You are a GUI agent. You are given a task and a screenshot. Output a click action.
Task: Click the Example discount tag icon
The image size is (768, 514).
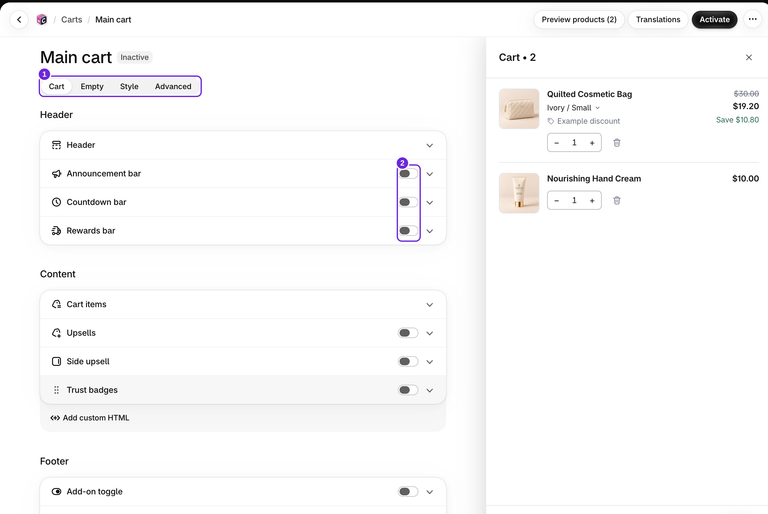tap(551, 121)
